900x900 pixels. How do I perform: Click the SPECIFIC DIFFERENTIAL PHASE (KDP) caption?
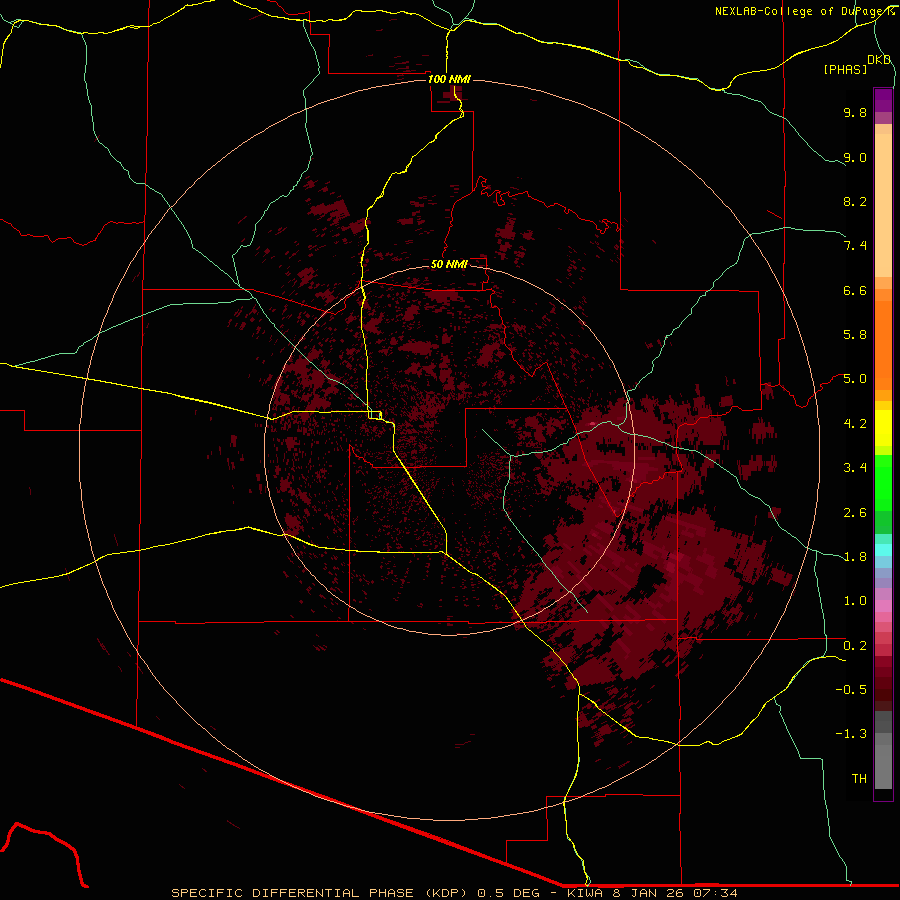click(x=320, y=893)
